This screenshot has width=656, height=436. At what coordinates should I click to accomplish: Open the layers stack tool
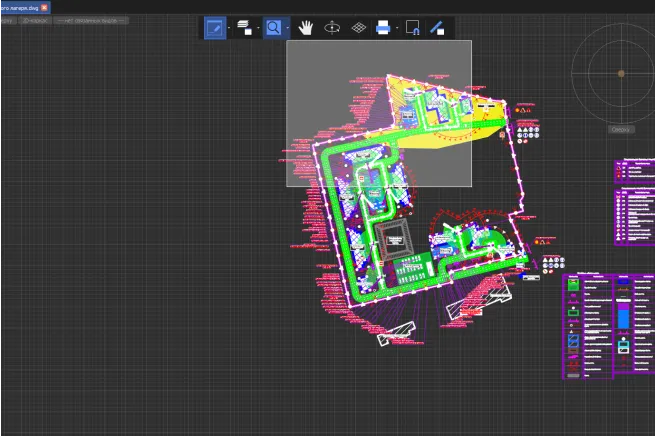point(244,28)
